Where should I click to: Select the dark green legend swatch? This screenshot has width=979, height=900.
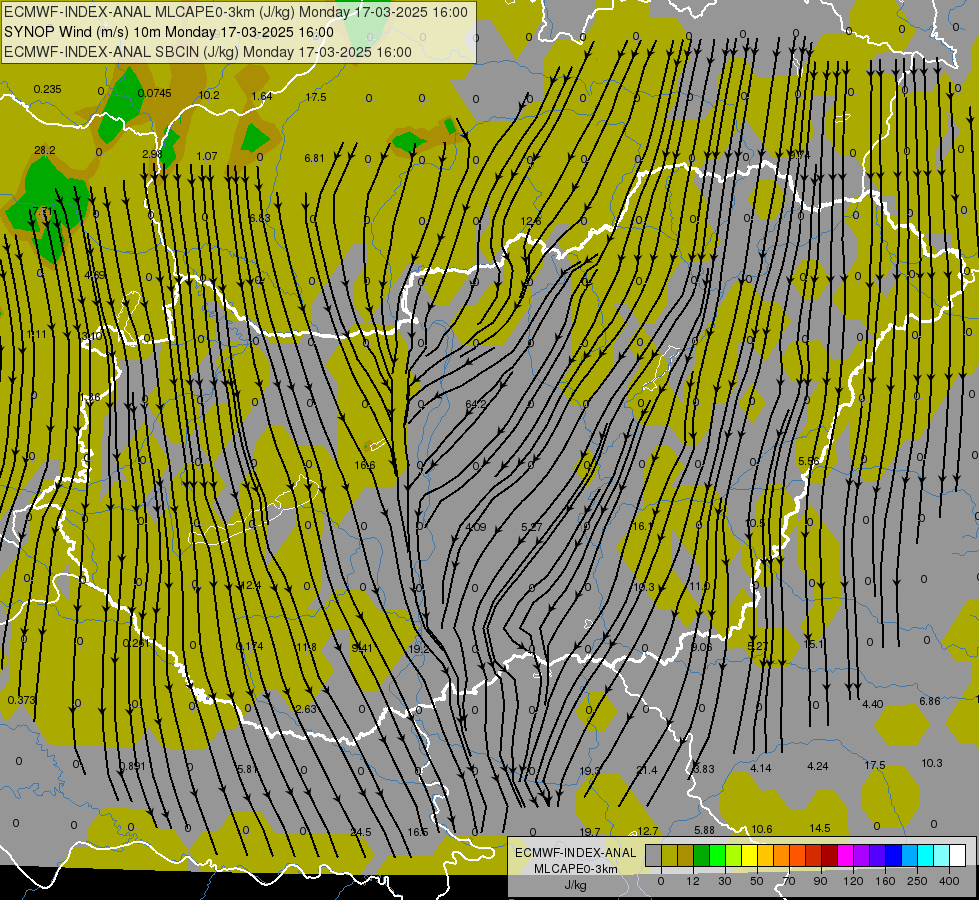(702, 856)
